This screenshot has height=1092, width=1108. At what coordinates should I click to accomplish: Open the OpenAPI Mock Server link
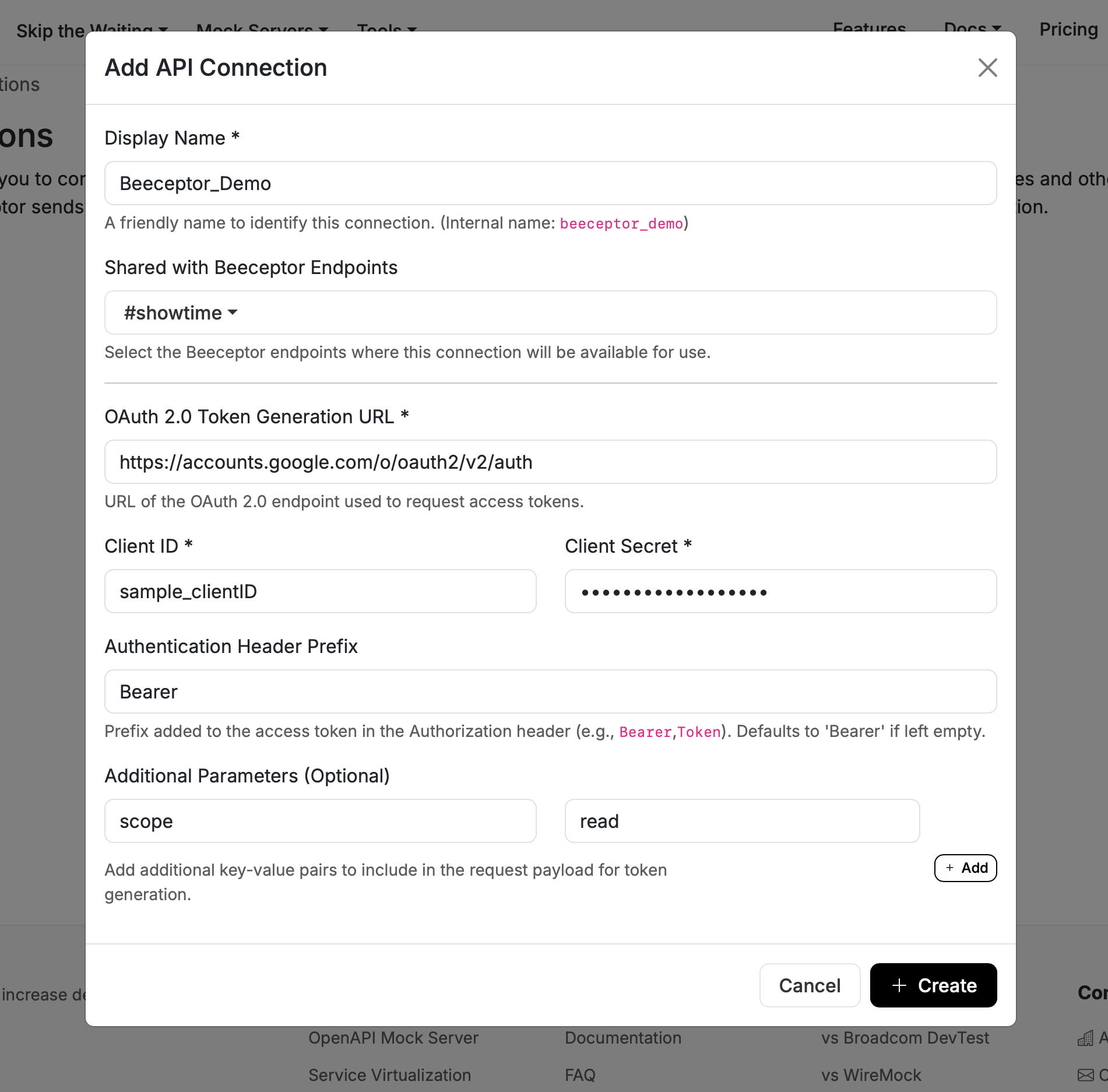click(x=393, y=1038)
